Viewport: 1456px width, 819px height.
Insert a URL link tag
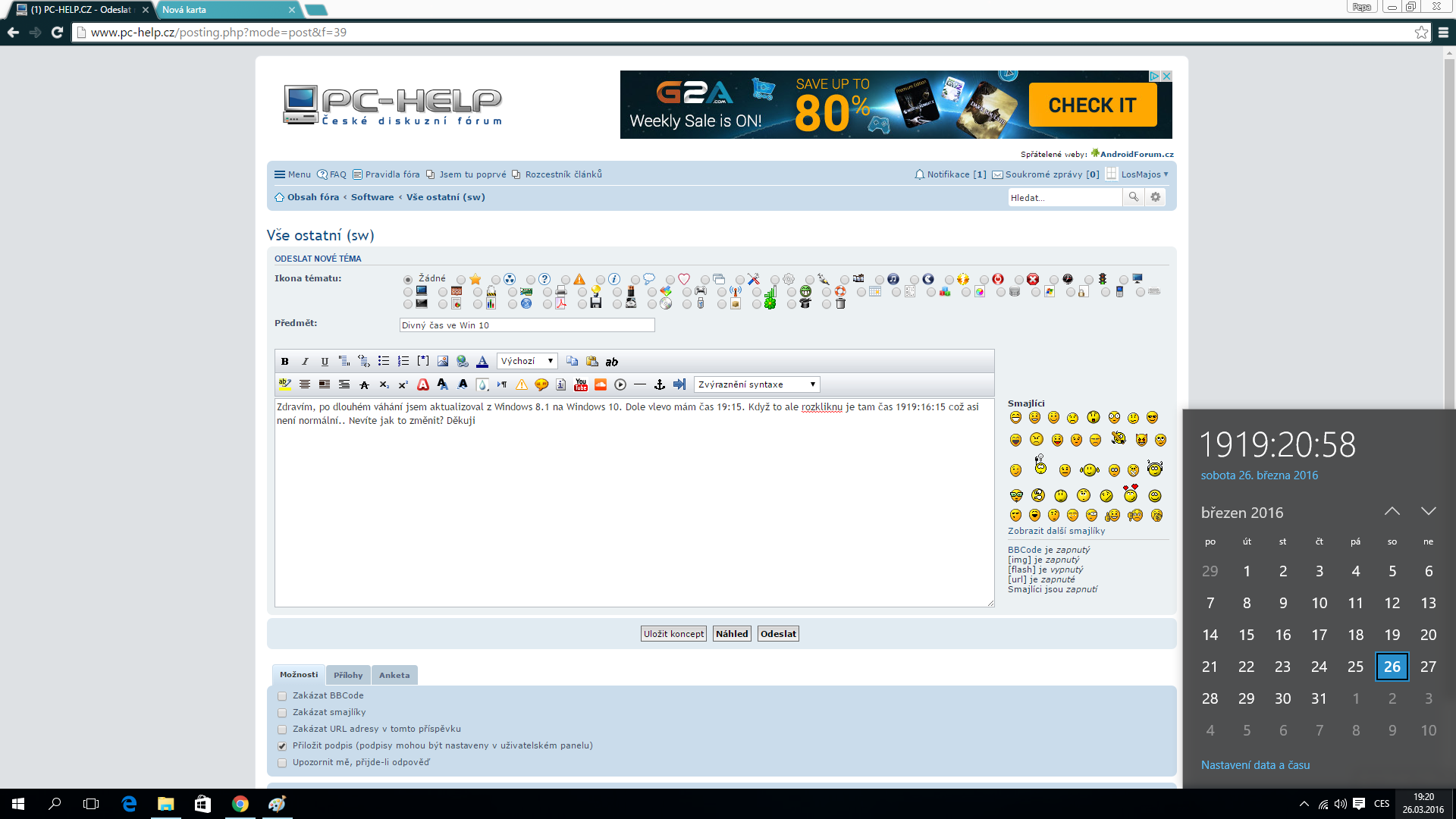pyautogui.click(x=463, y=362)
